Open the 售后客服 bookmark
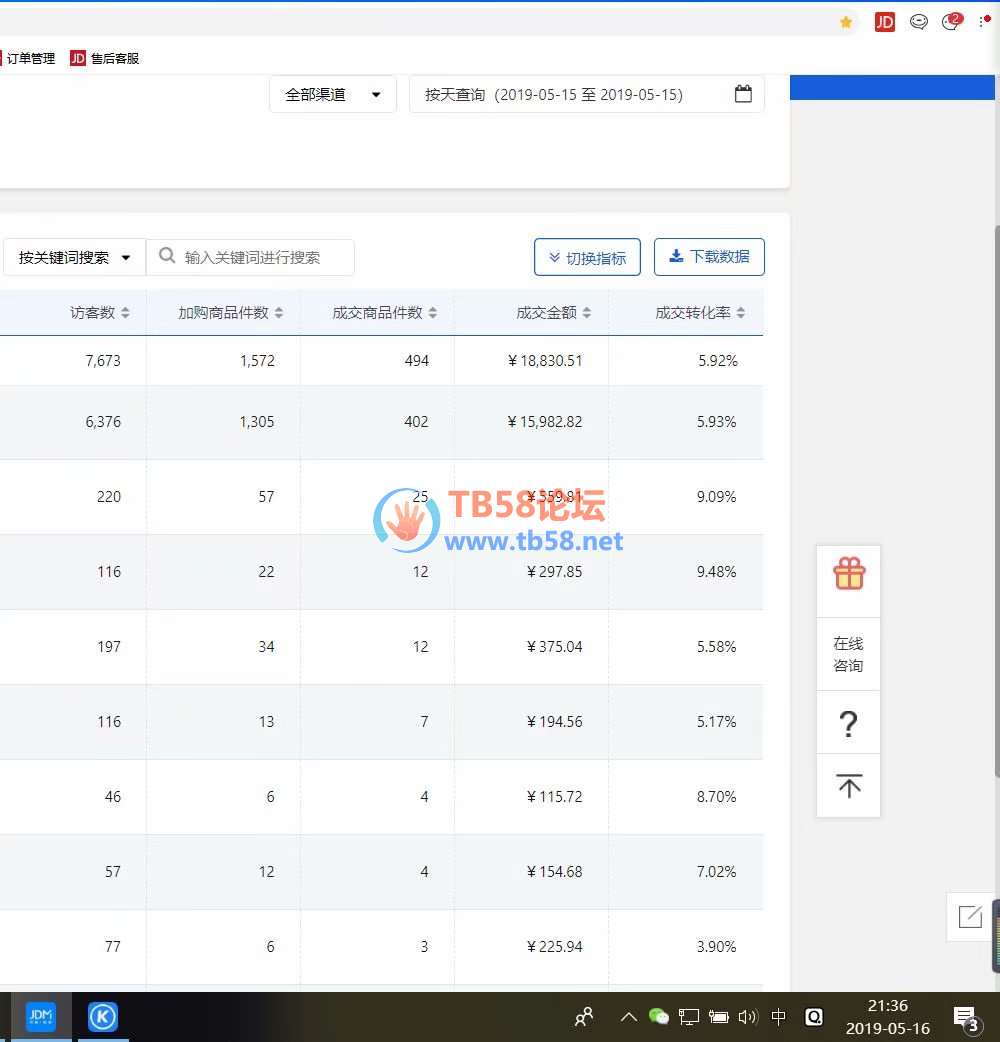Image resolution: width=1000 pixels, height=1042 pixels. point(105,59)
